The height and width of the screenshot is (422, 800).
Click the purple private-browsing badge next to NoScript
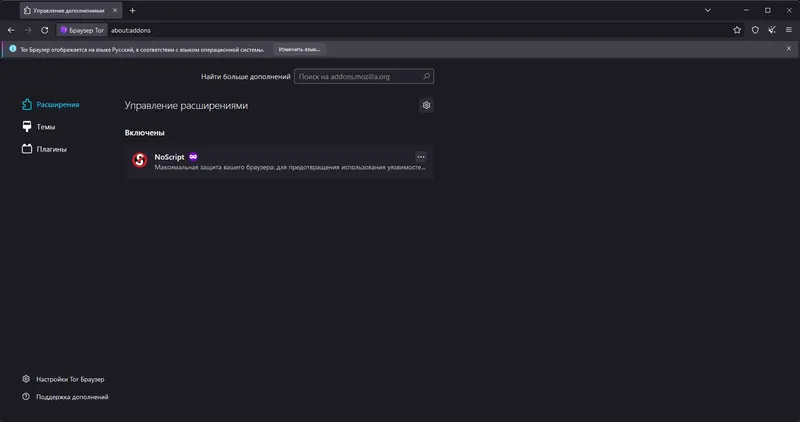coord(193,157)
